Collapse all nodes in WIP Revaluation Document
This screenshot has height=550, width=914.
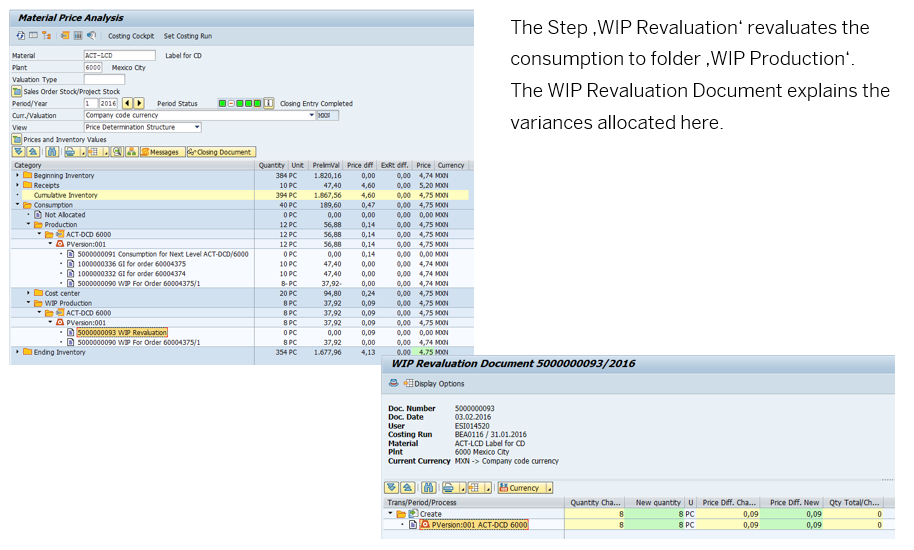point(407,488)
